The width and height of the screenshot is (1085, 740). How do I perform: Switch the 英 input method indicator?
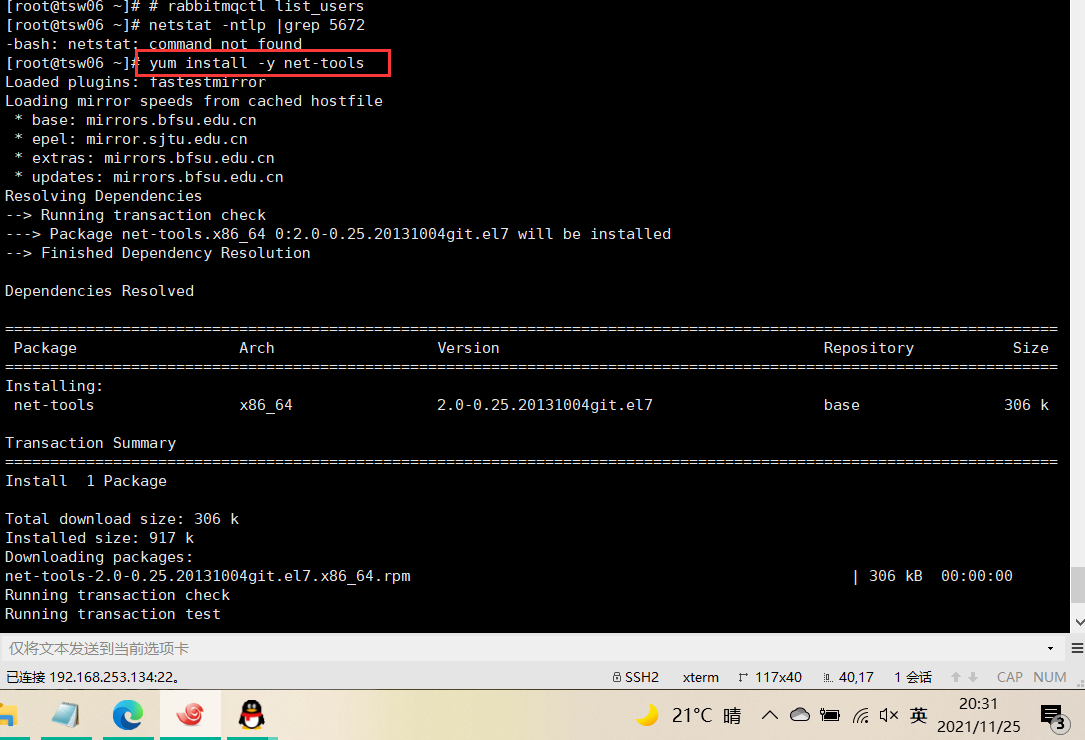coord(918,715)
